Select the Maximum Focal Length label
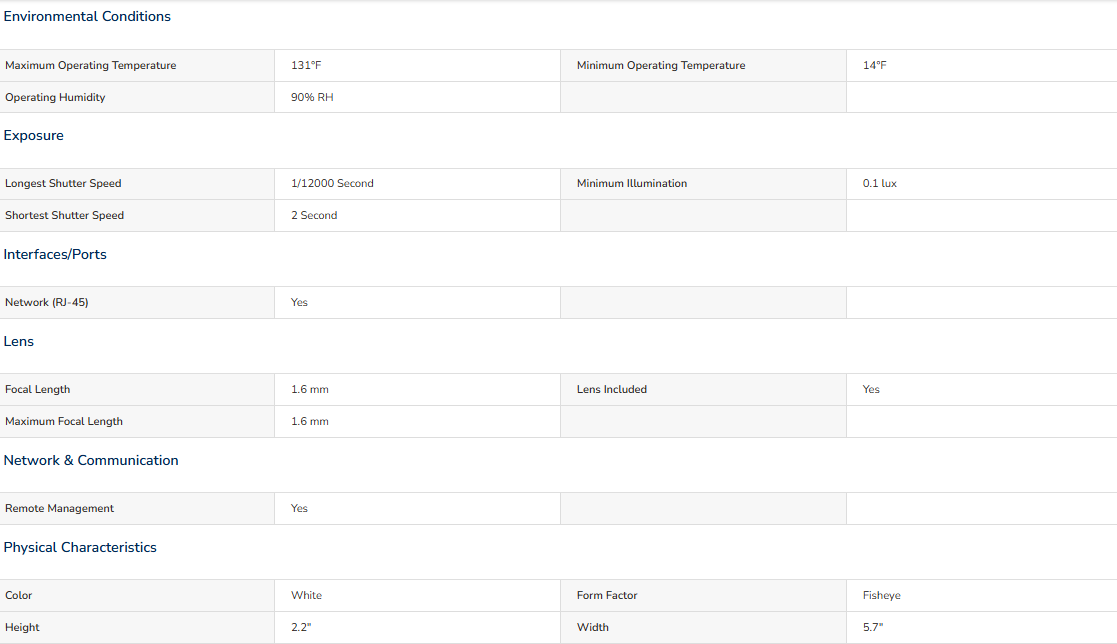1117x644 pixels. coord(64,422)
